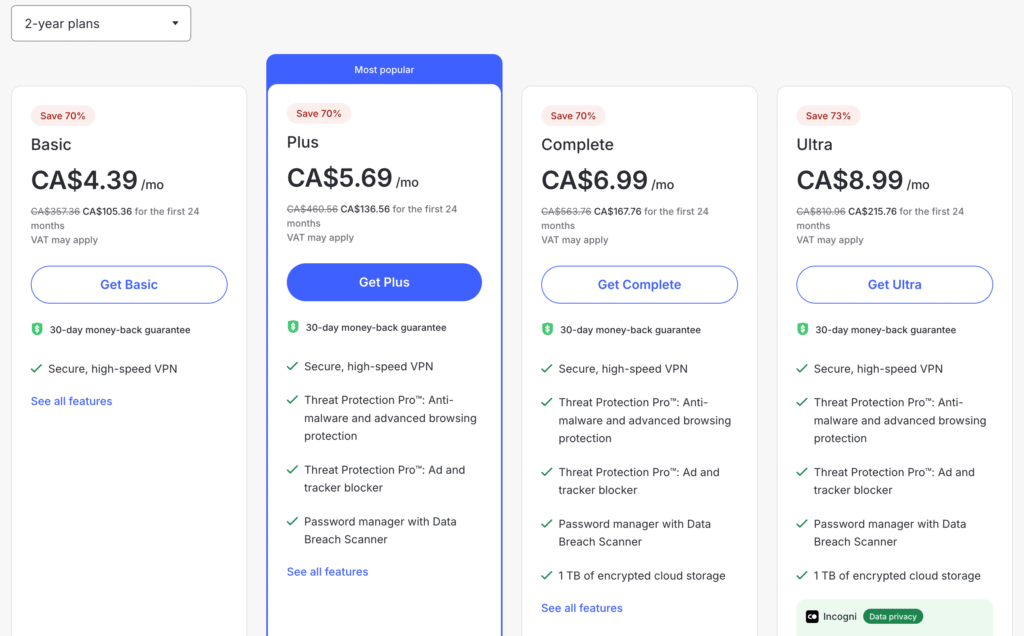1024x636 pixels.
Task: Expand See all features under Basic
Action: [72, 401]
